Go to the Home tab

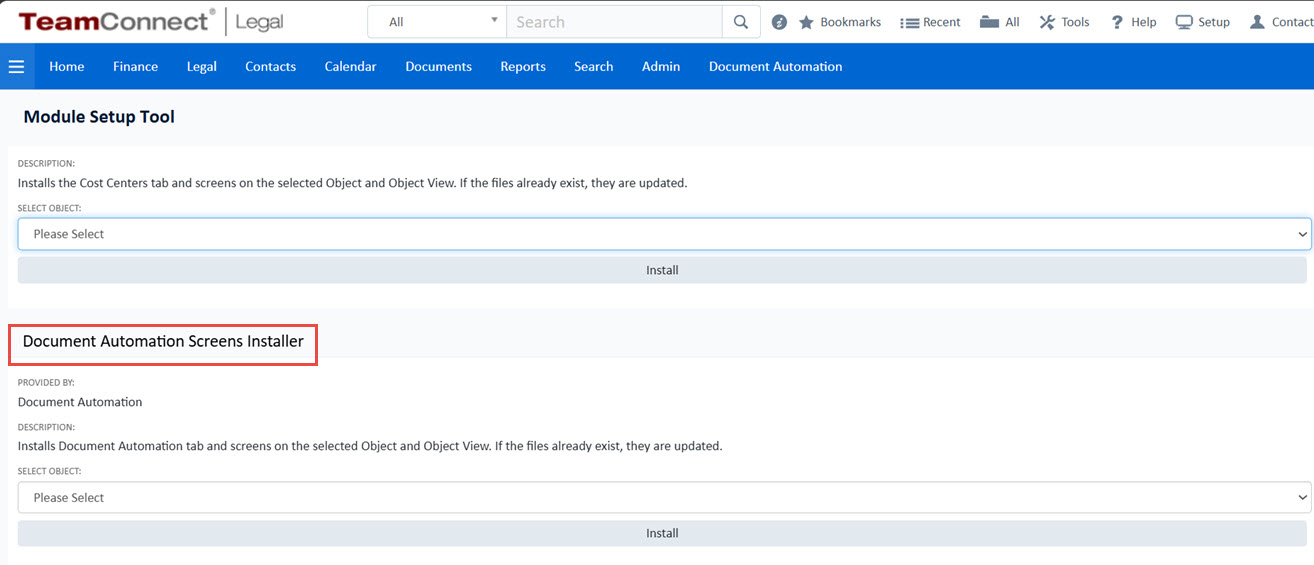(x=67, y=67)
